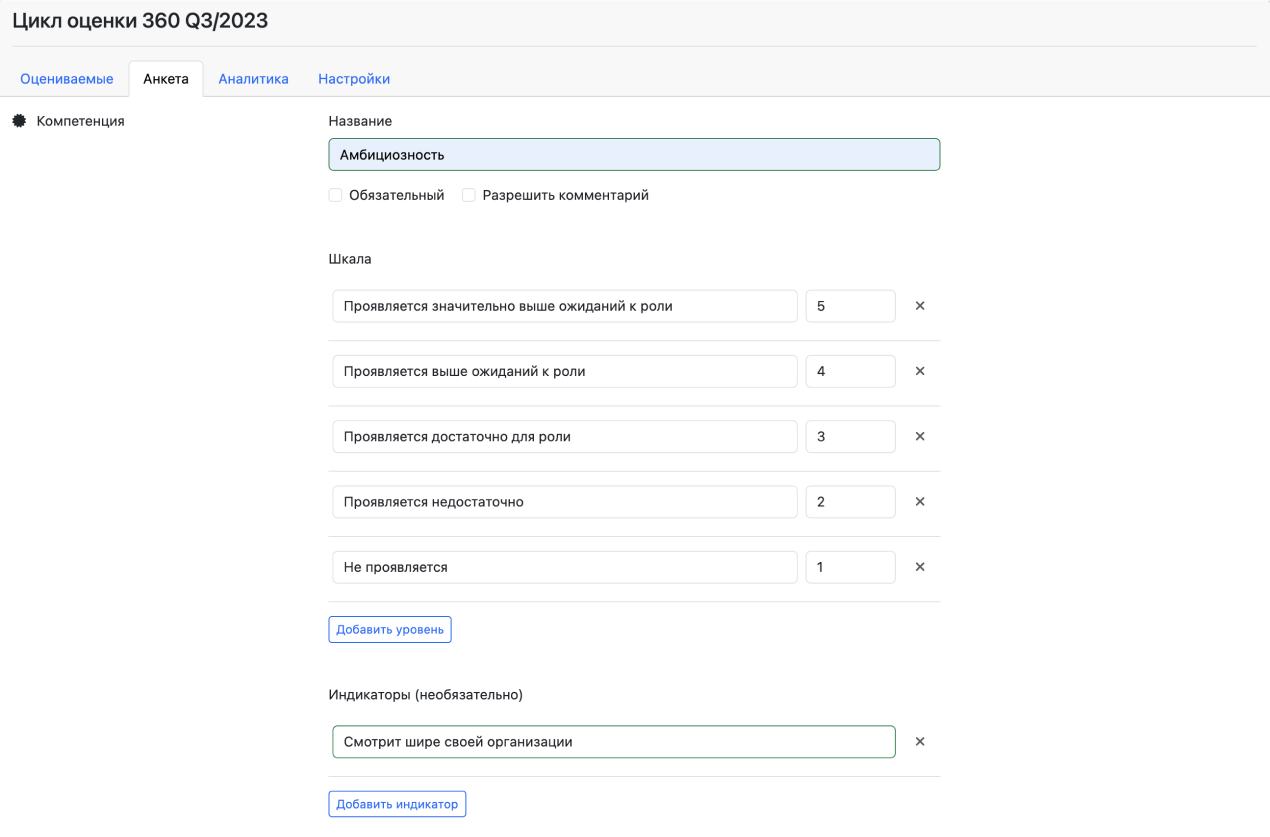Edit the 'Не проявляется' level field

point(565,567)
